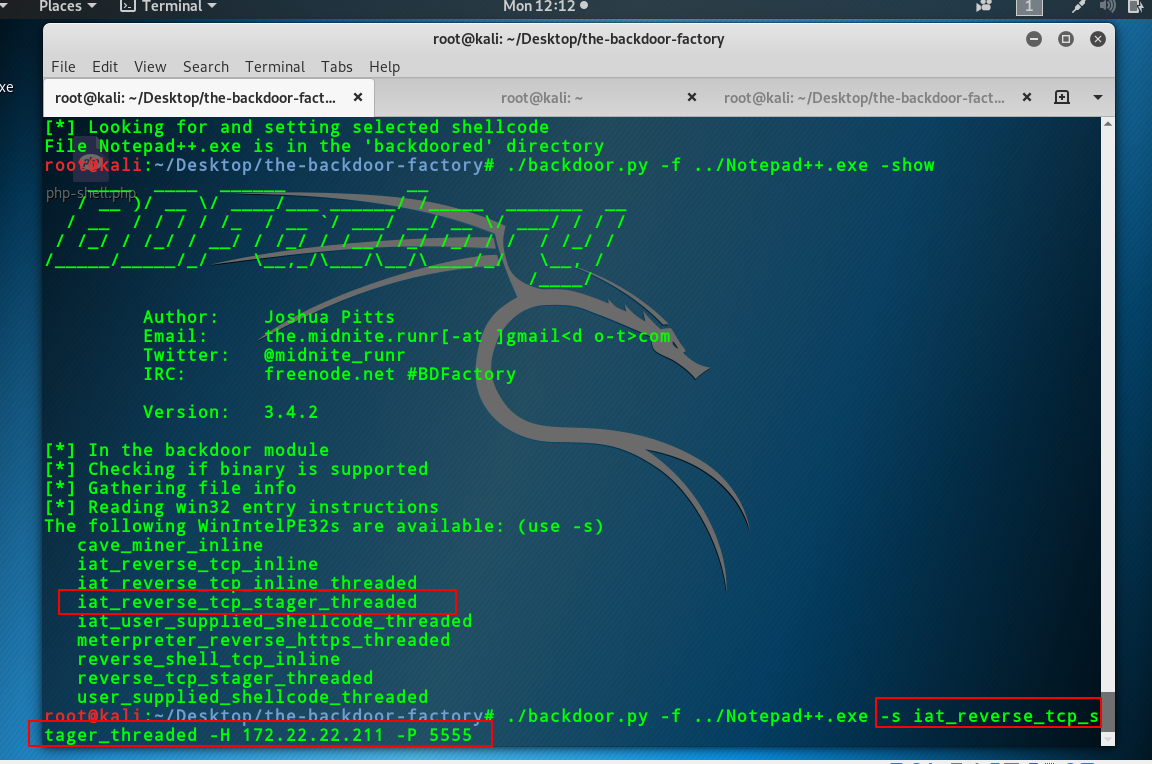Minimize the terminal window

(1034, 39)
